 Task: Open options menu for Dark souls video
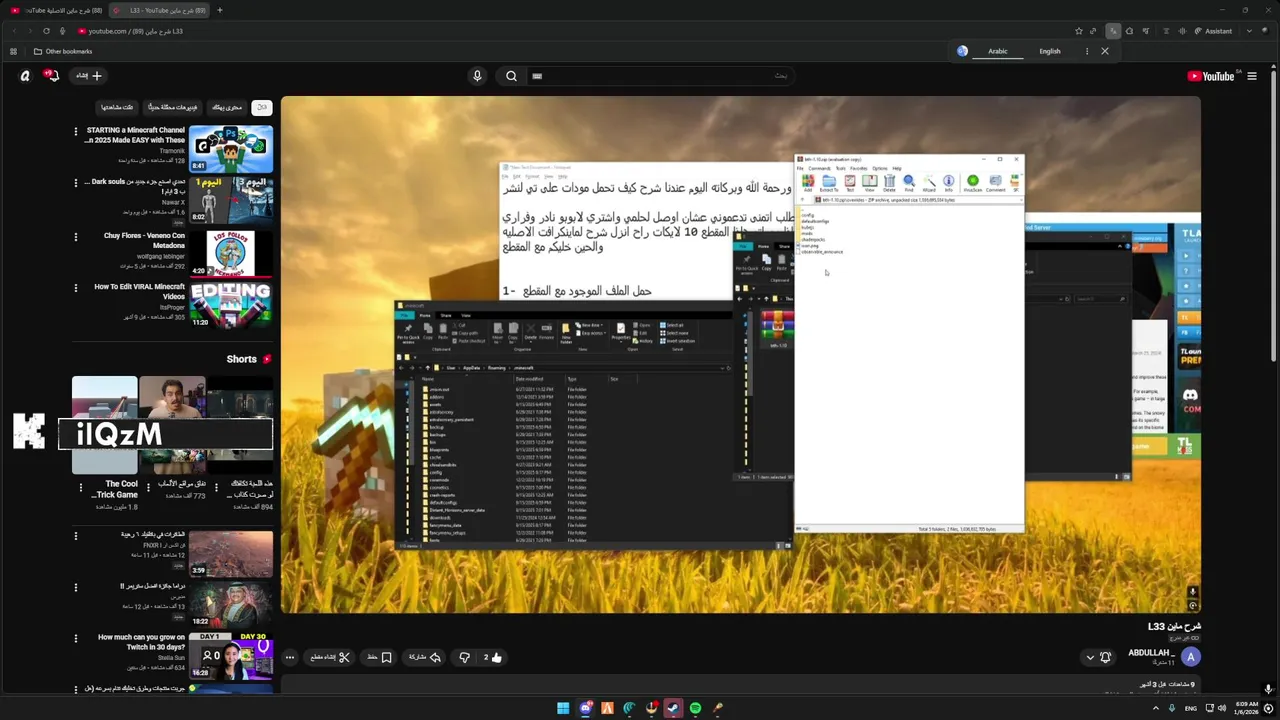point(76,183)
